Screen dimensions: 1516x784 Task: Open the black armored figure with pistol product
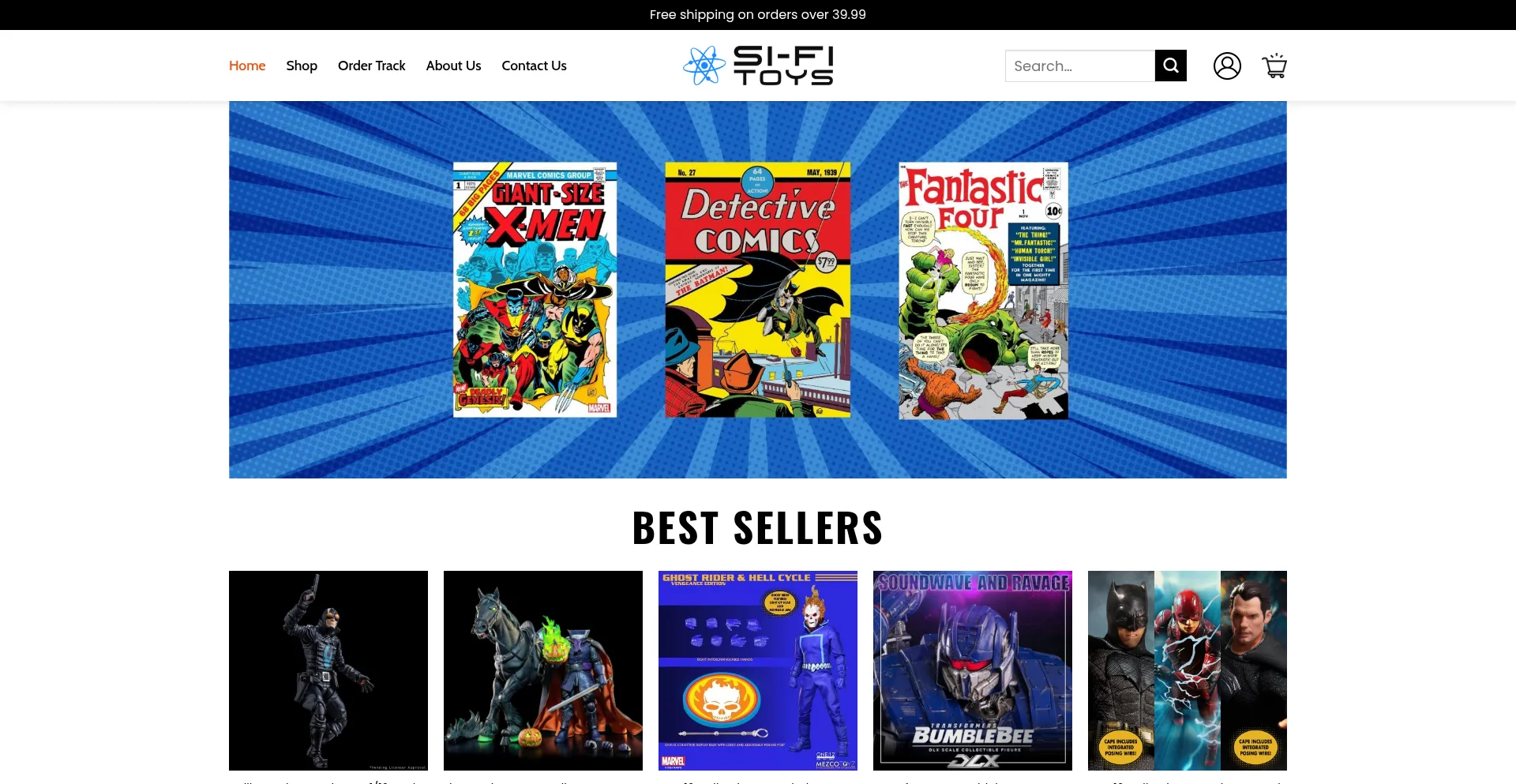[328, 670]
